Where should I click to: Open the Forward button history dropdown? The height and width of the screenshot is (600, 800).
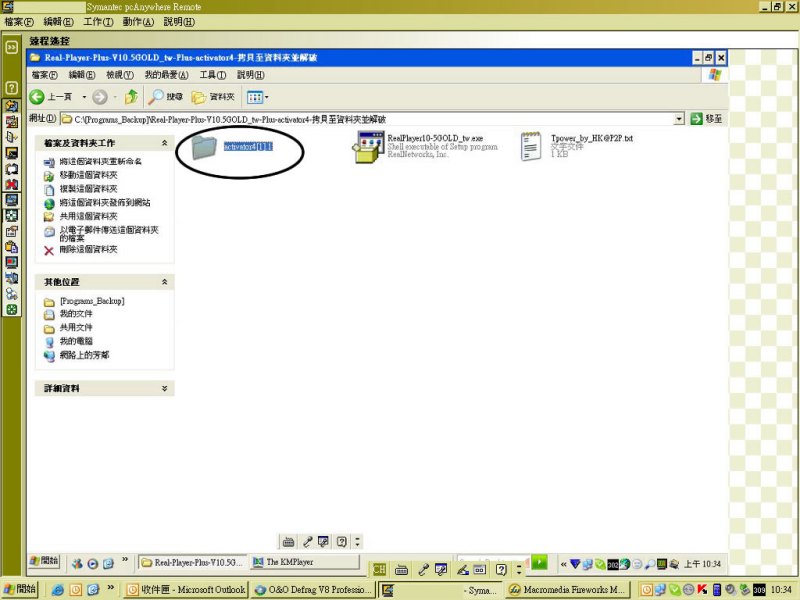(x=115, y=97)
